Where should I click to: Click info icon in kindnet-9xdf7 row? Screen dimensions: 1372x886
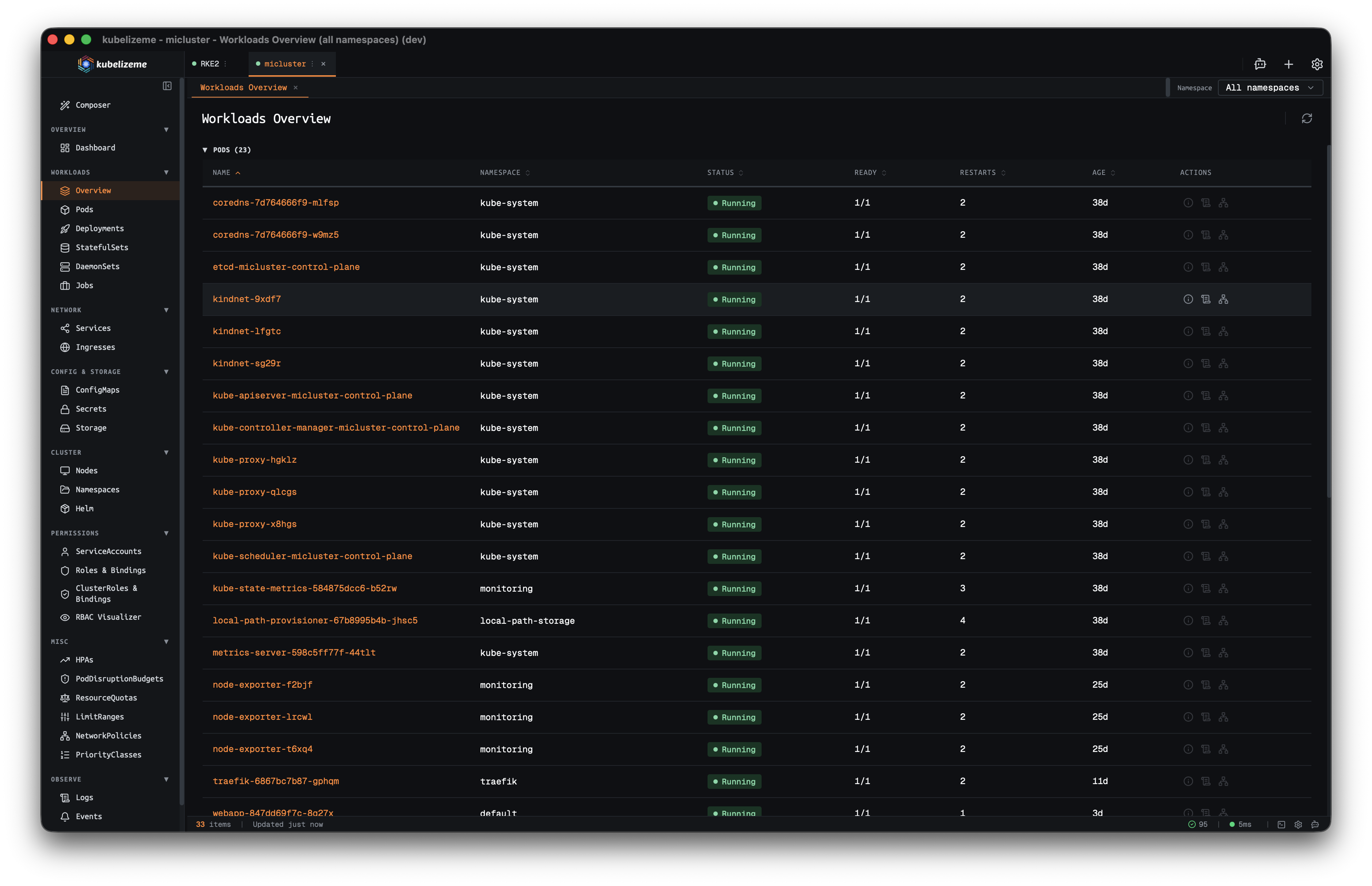(1188, 299)
